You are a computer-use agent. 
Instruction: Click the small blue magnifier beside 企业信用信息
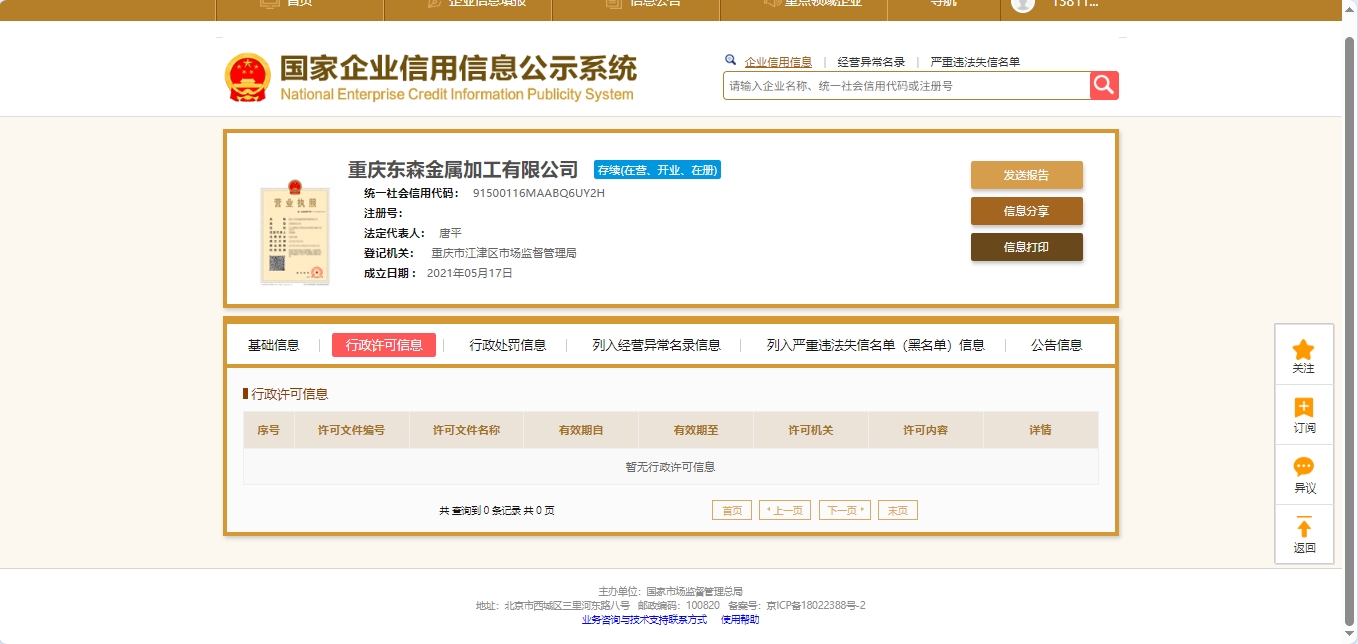coord(731,60)
